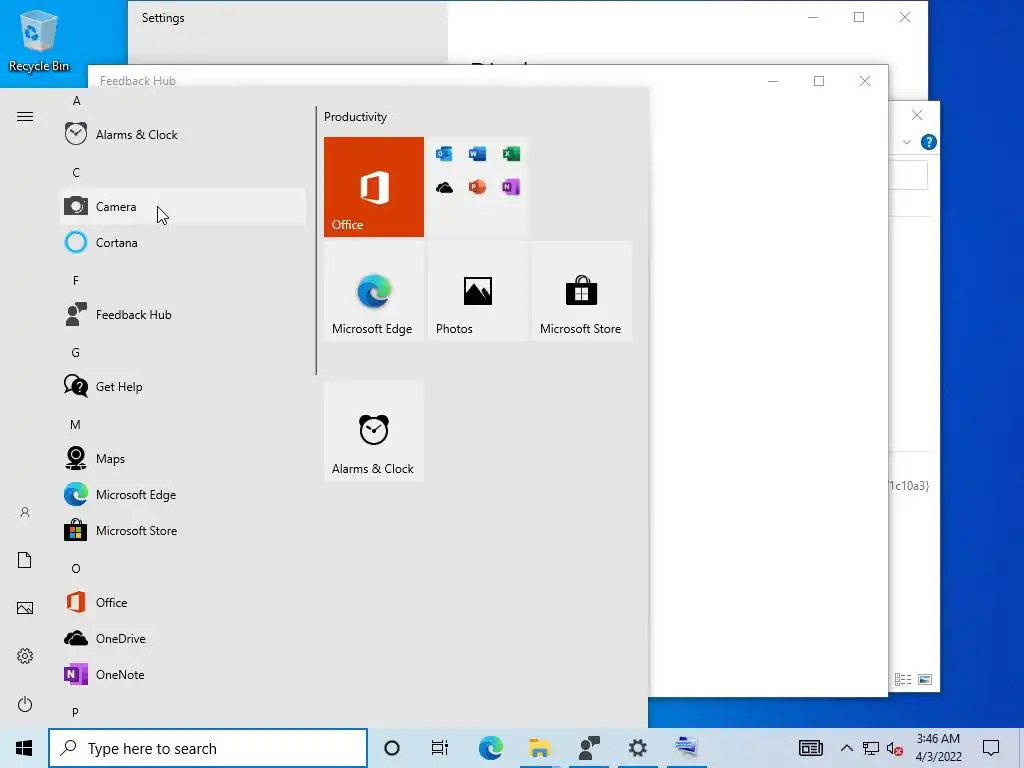This screenshot has height=768, width=1024.
Task: Expand the Start menu hamburger button
Action: 25,117
